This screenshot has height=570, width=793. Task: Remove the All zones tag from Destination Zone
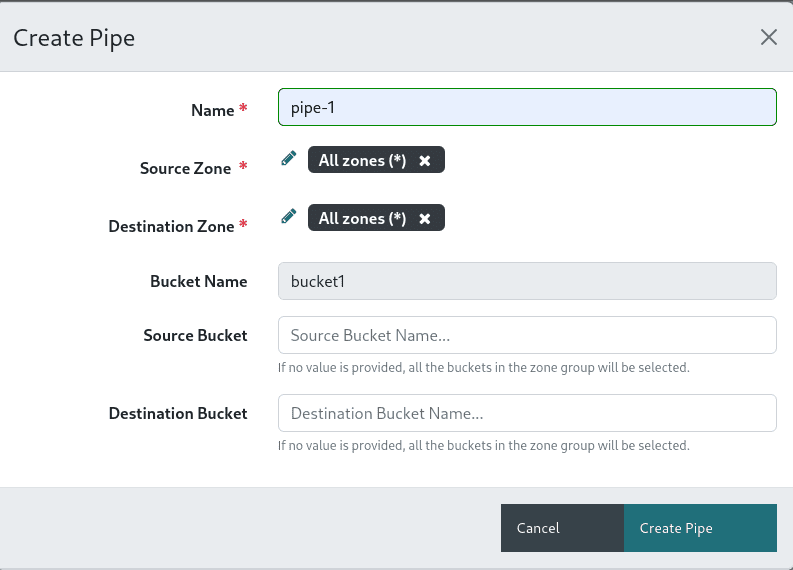point(425,219)
